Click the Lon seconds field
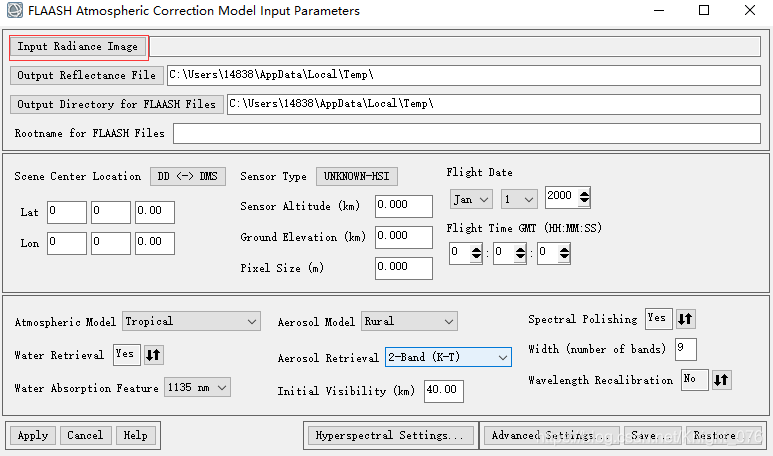This screenshot has height=456, width=773. click(154, 243)
